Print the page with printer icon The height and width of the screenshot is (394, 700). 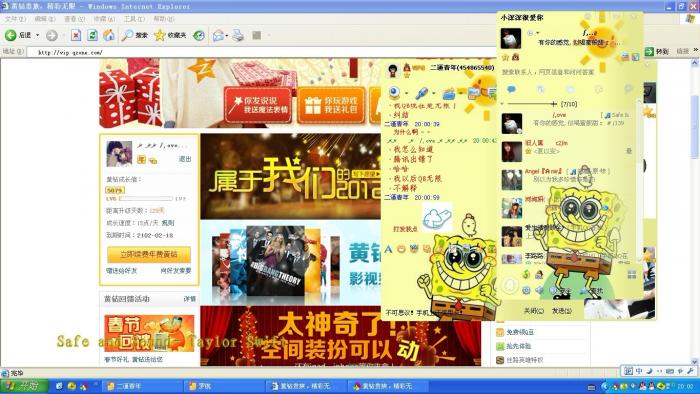click(x=238, y=35)
